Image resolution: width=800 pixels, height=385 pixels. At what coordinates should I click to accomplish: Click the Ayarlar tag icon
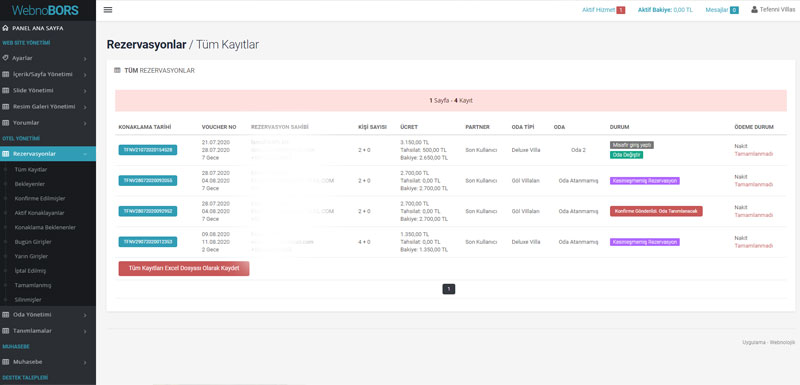coord(6,58)
